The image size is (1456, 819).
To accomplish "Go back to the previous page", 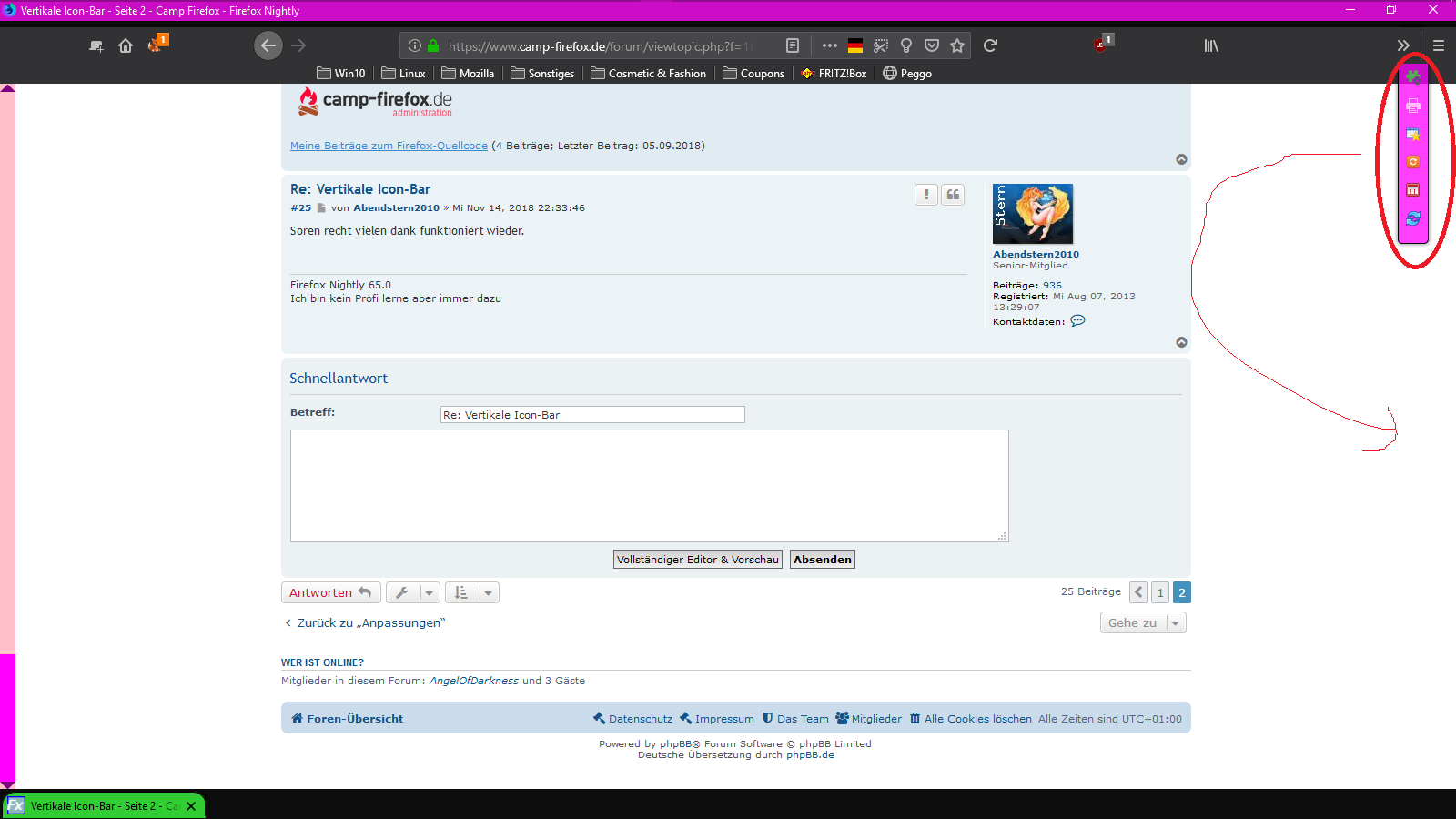I will [x=268, y=45].
